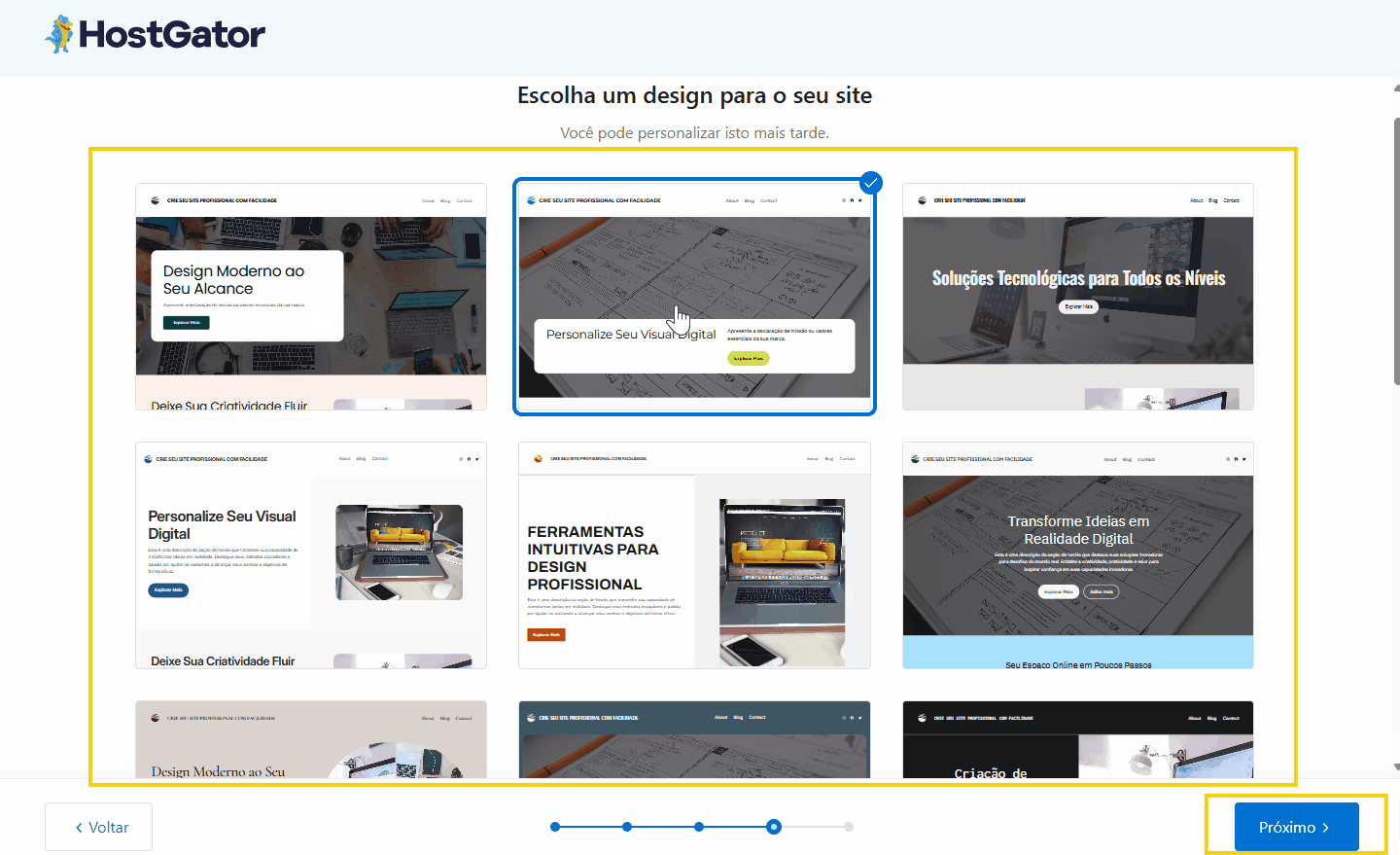The image size is (1400, 855).
Task: Choose the 'Ferramentas Intuitivas para Design Profissional' template
Action: pos(694,555)
